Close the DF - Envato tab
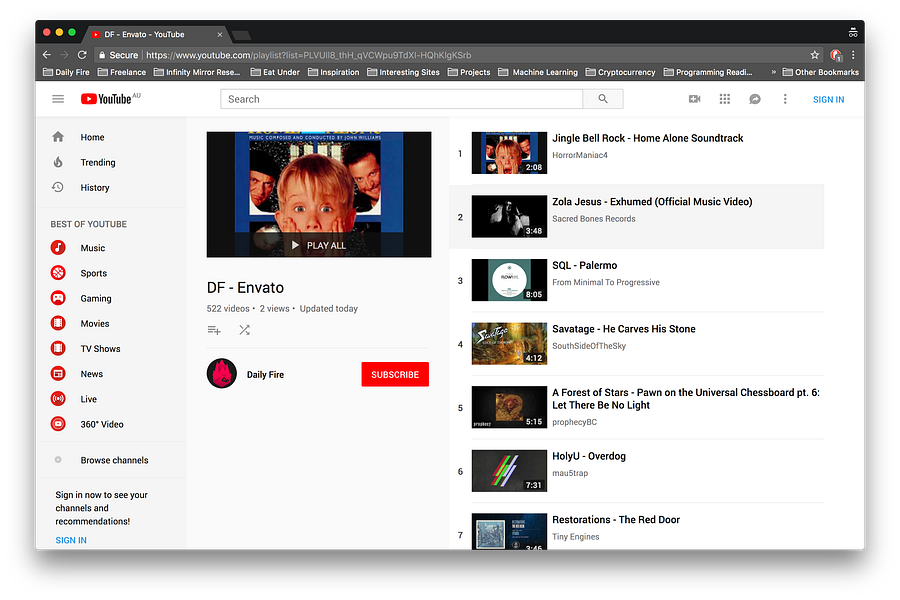Image resolution: width=900 pixels, height=600 pixels. click(x=219, y=34)
